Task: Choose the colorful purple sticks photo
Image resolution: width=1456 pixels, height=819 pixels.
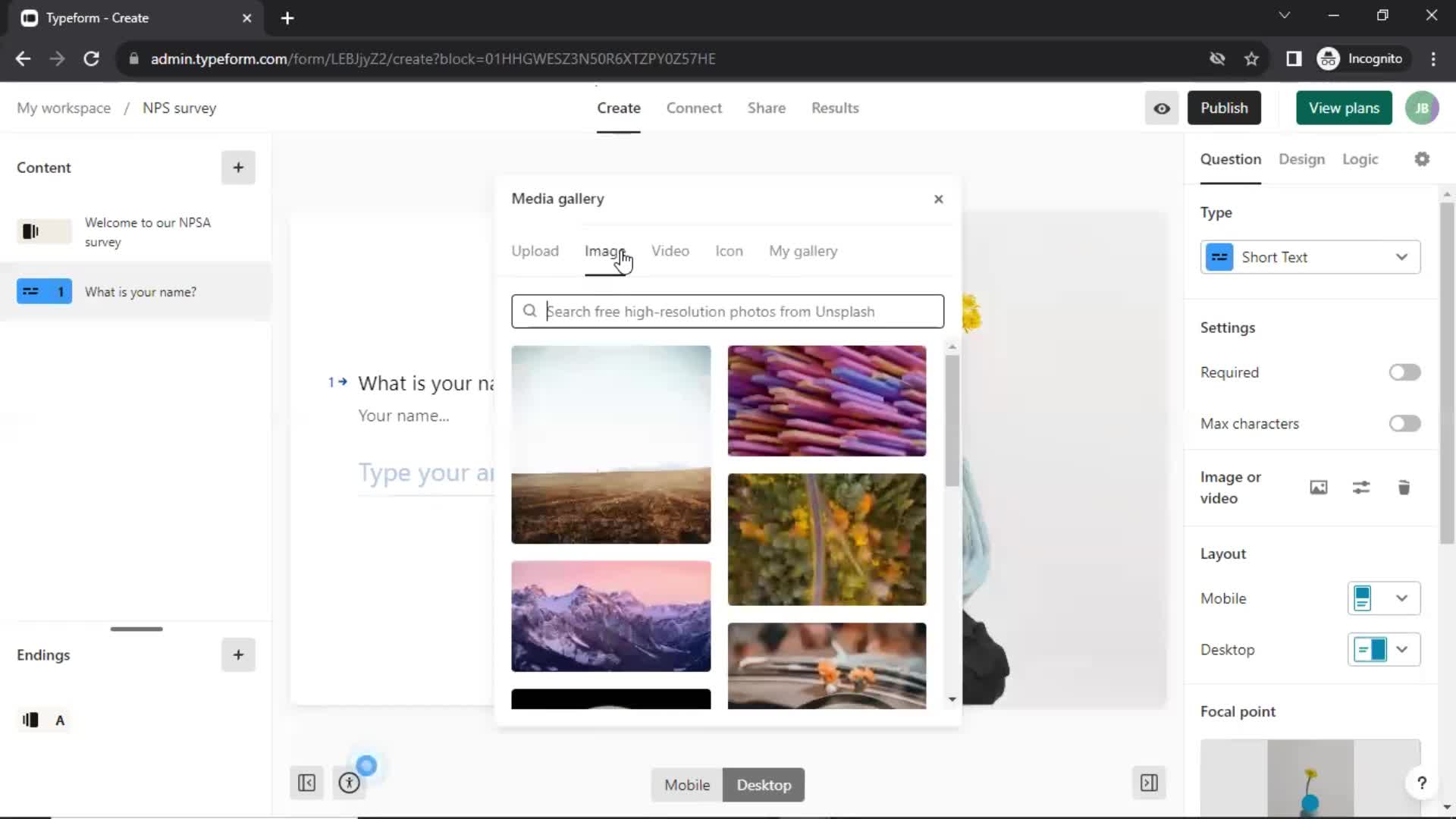Action: tap(827, 400)
